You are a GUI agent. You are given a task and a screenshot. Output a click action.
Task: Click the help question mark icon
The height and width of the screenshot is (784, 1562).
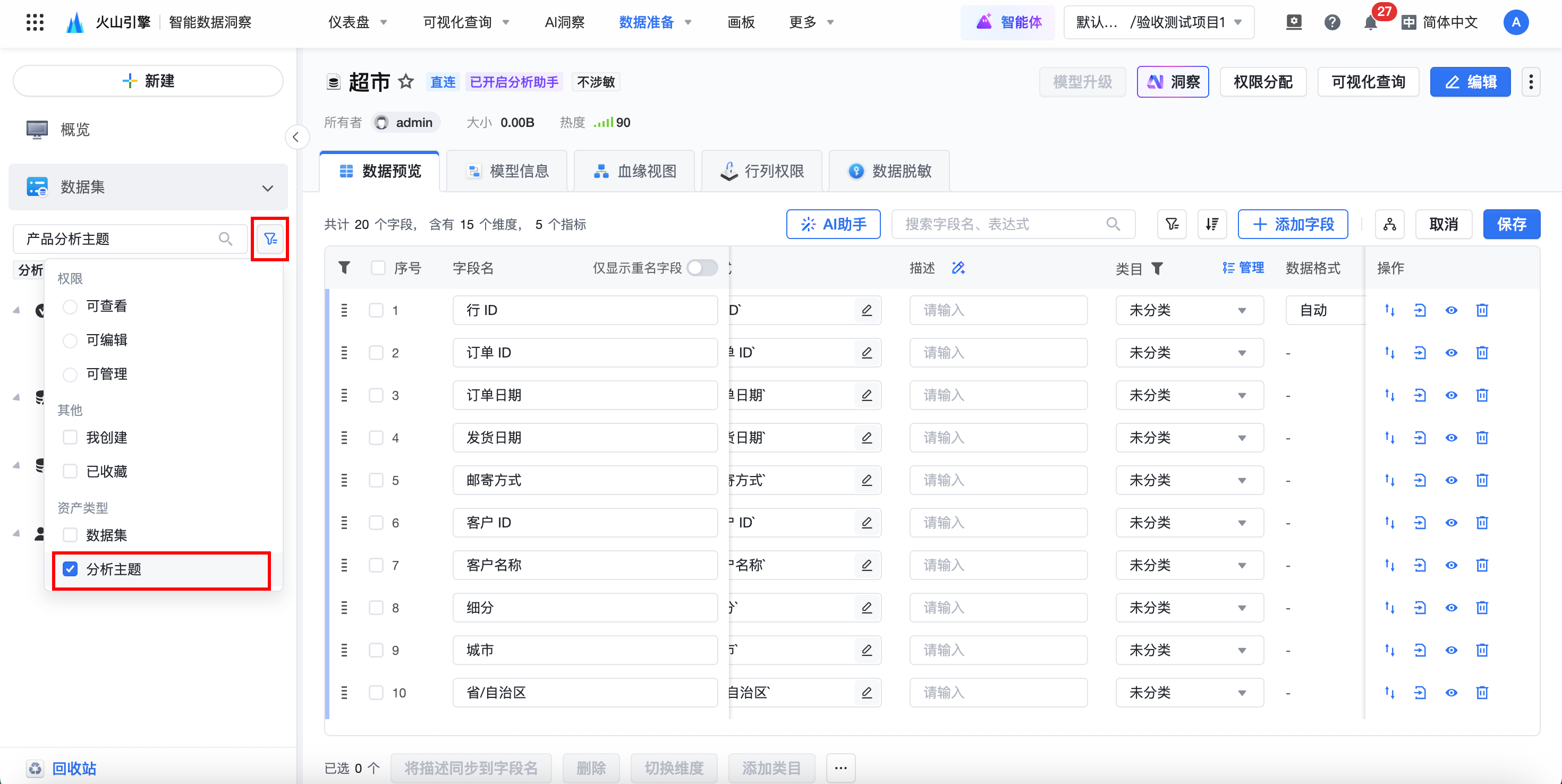point(1331,22)
